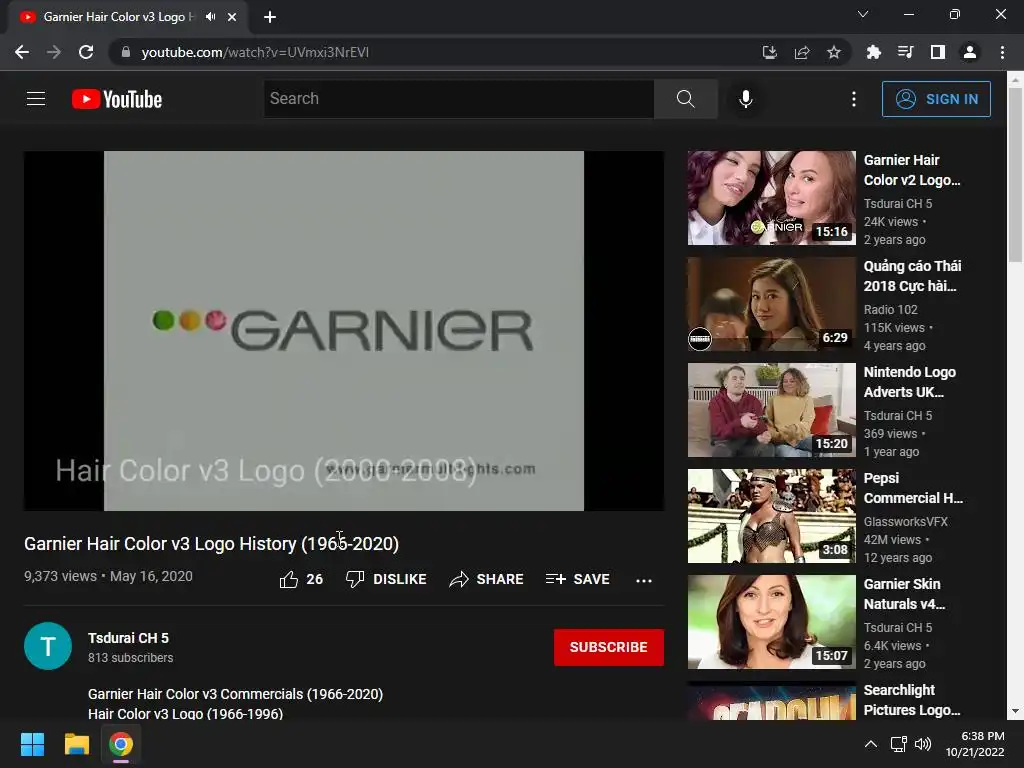
Task: Click Garnier Hair Color v2 Logo title
Action: click(x=912, y=170)
